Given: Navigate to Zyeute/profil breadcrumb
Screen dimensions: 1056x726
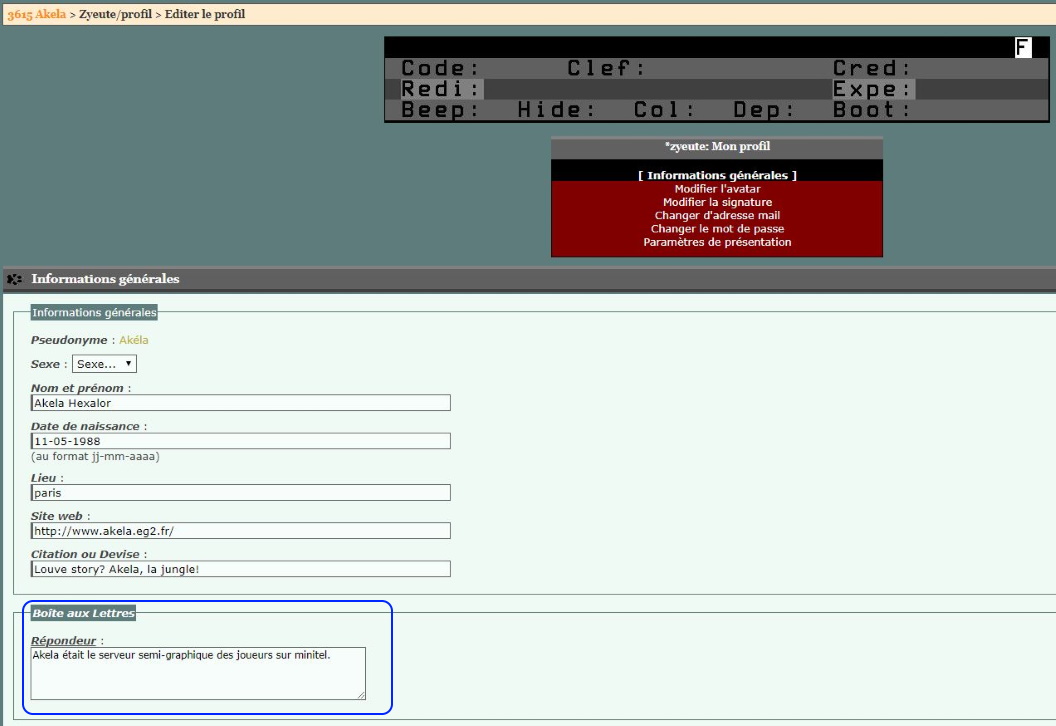Looking at the screenshot, I should click(x=113, y=14).
